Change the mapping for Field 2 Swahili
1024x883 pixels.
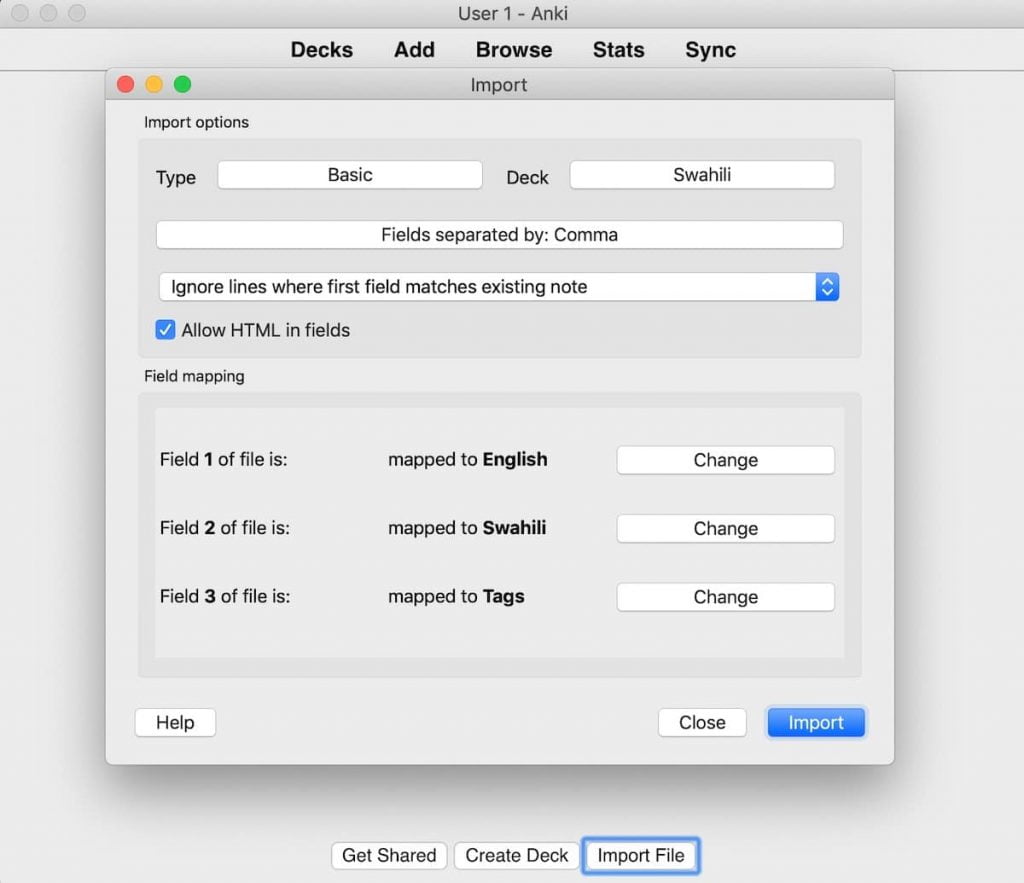[725, 528]
